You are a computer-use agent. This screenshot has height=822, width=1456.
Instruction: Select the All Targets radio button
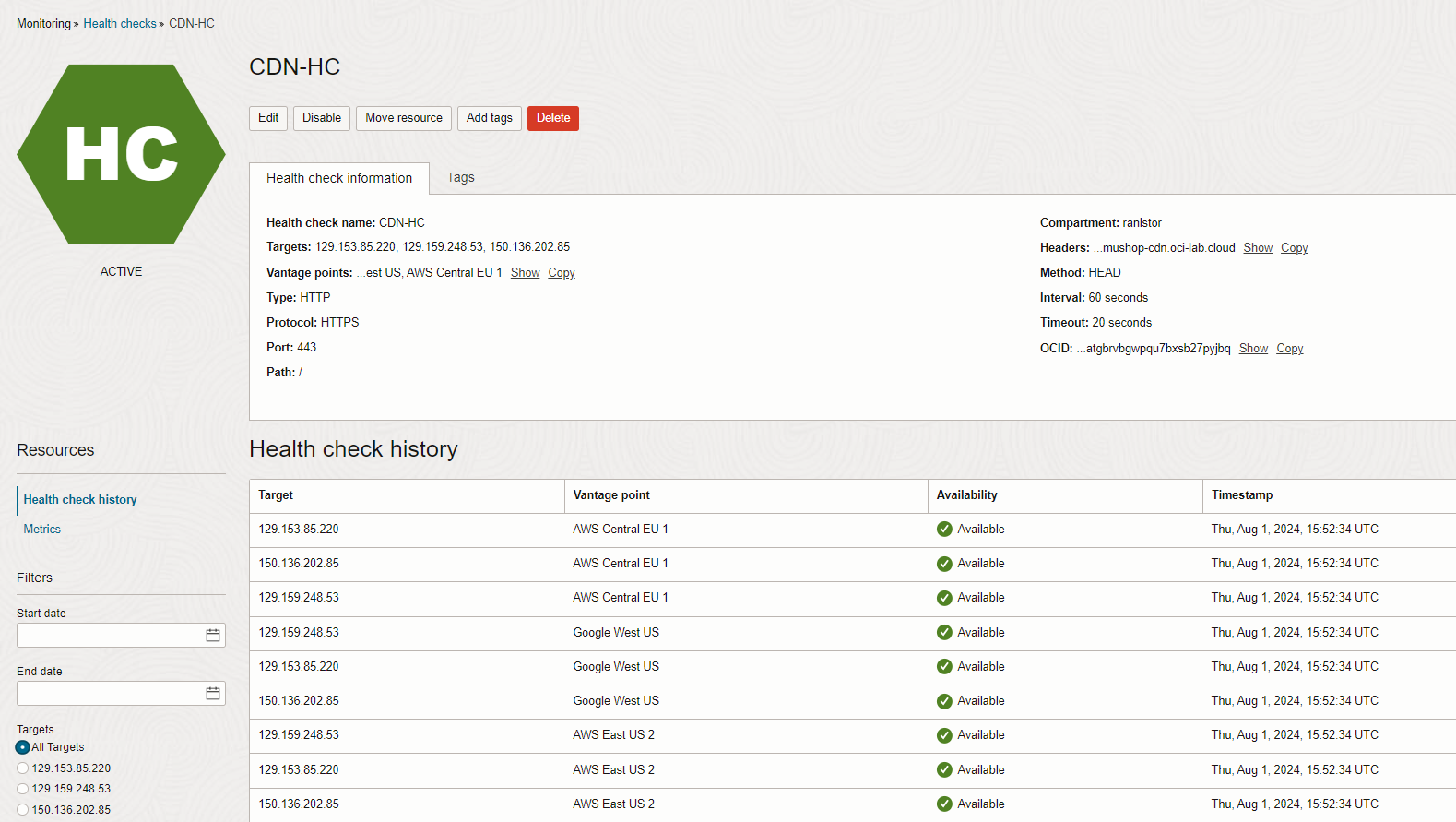tap(23, 747)
